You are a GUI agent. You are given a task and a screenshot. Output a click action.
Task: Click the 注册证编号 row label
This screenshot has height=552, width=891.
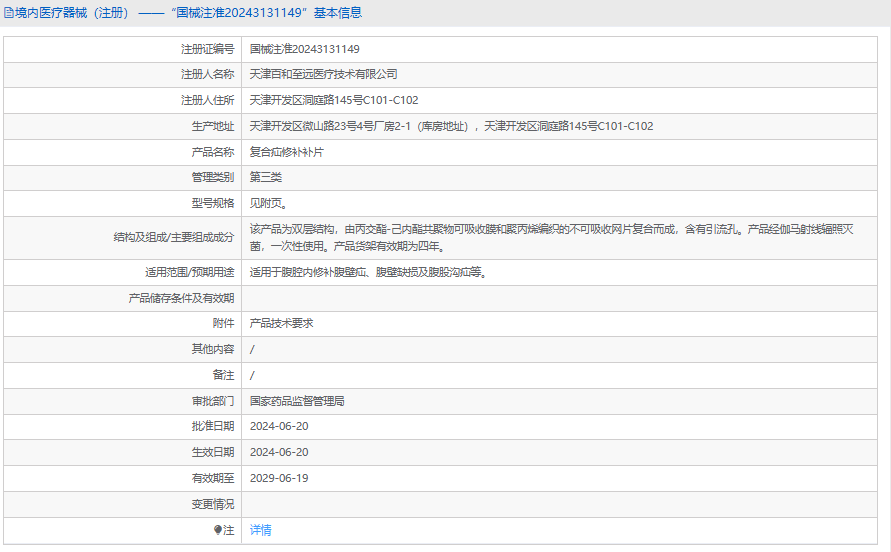(207, 49)
